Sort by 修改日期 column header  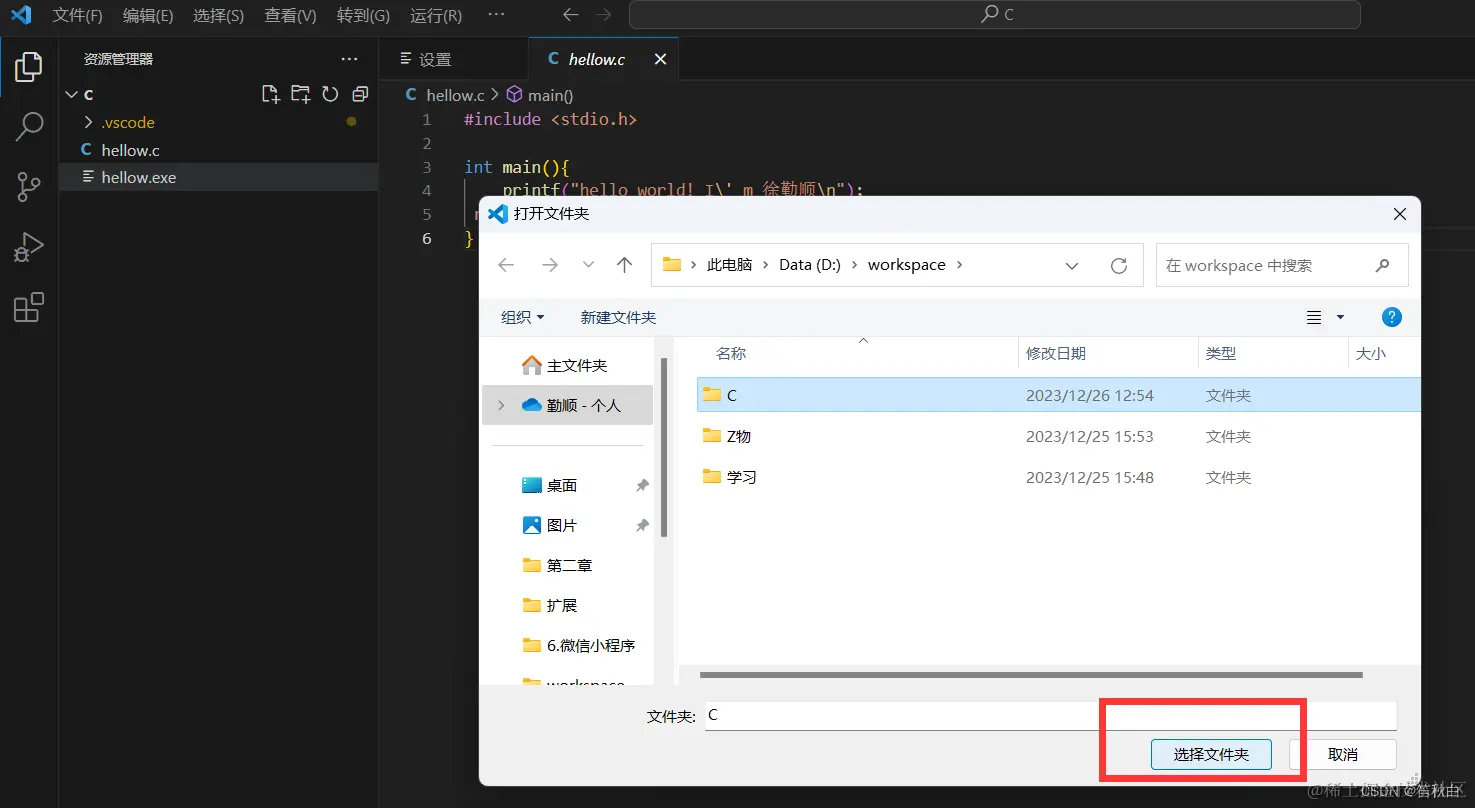(x=1108, y=353)
